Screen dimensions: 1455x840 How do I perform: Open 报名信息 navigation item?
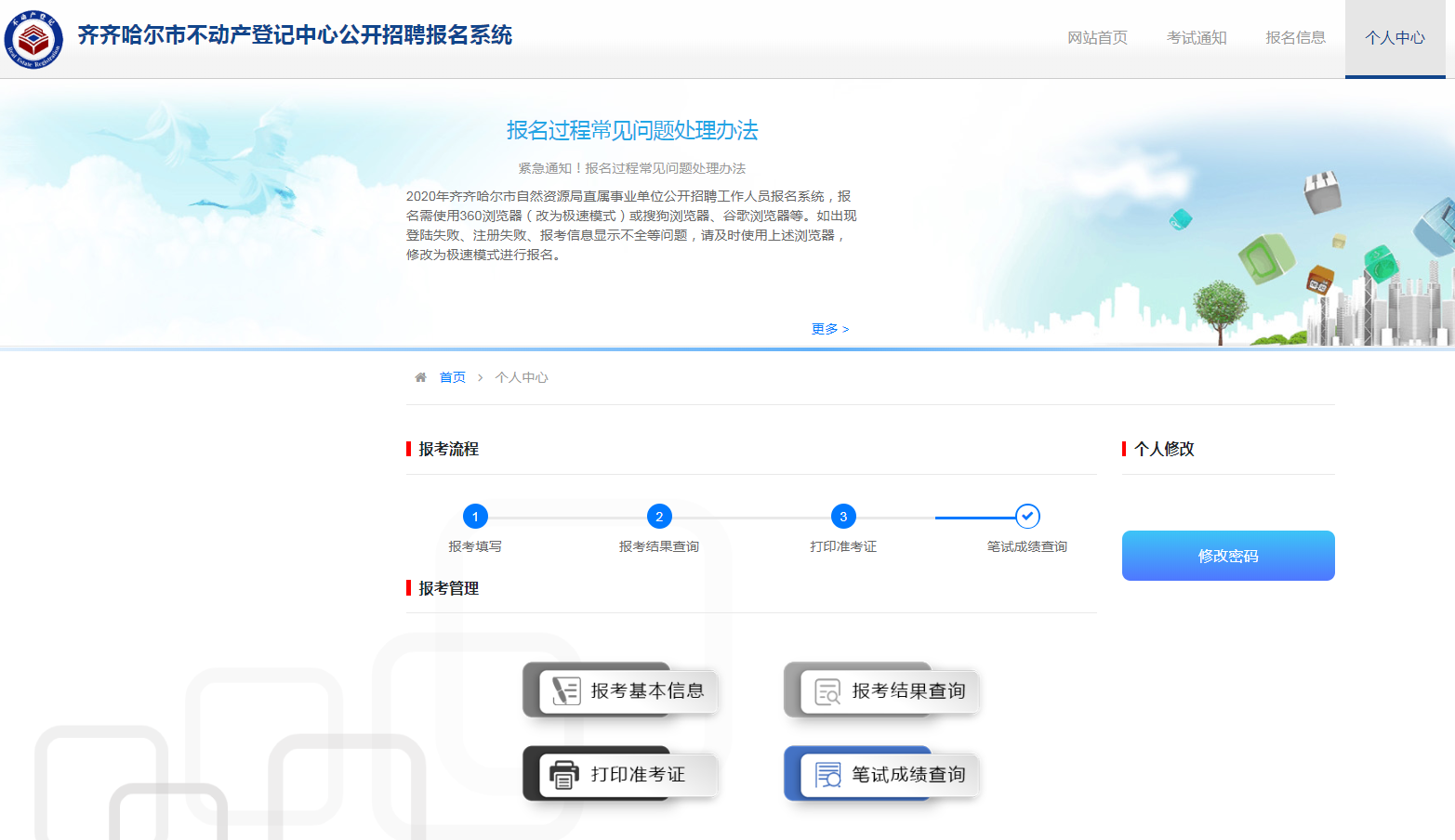1295,38
